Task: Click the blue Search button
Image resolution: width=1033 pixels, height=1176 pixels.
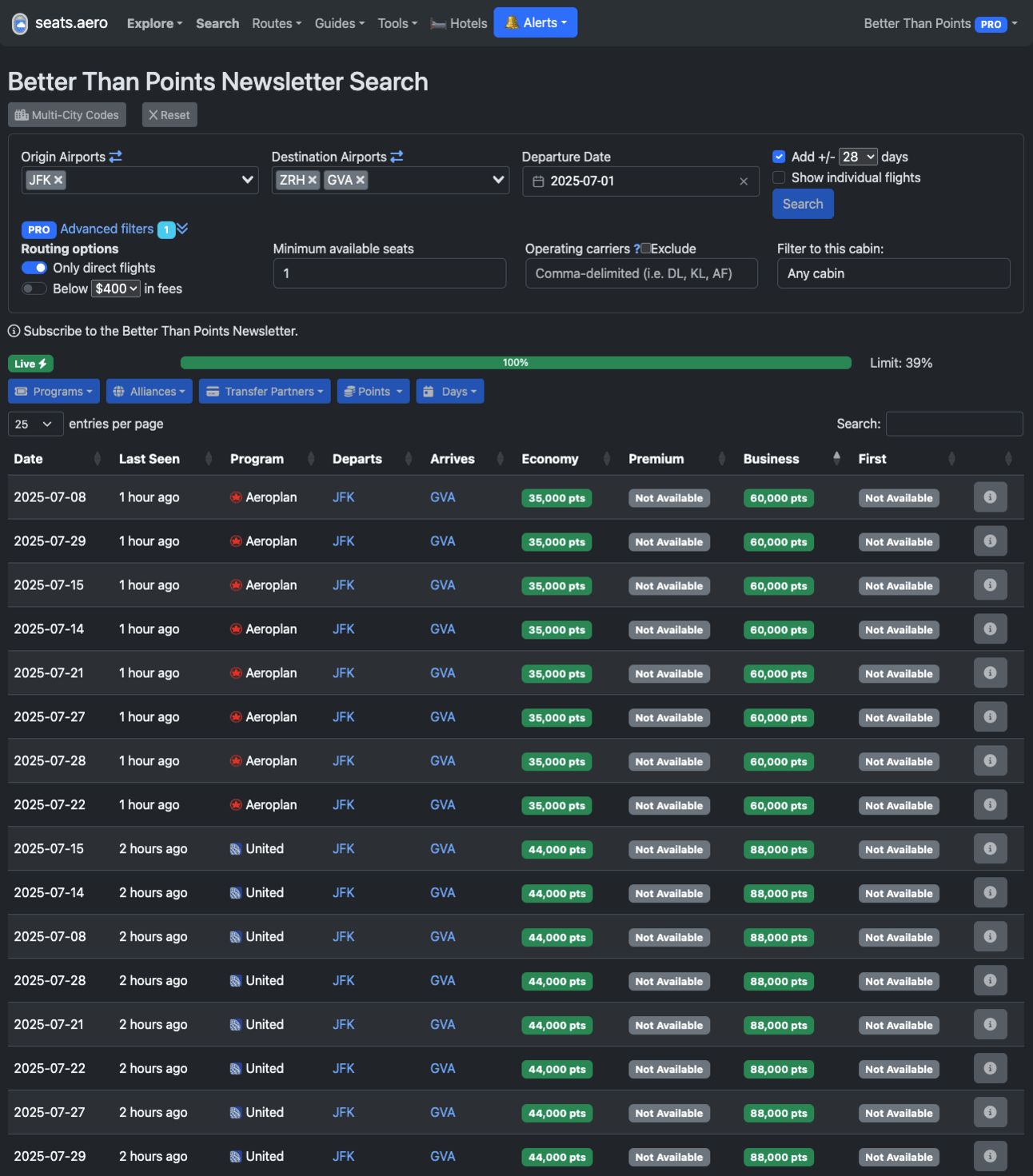Action: pyautogui.click(x=803, y=204)
